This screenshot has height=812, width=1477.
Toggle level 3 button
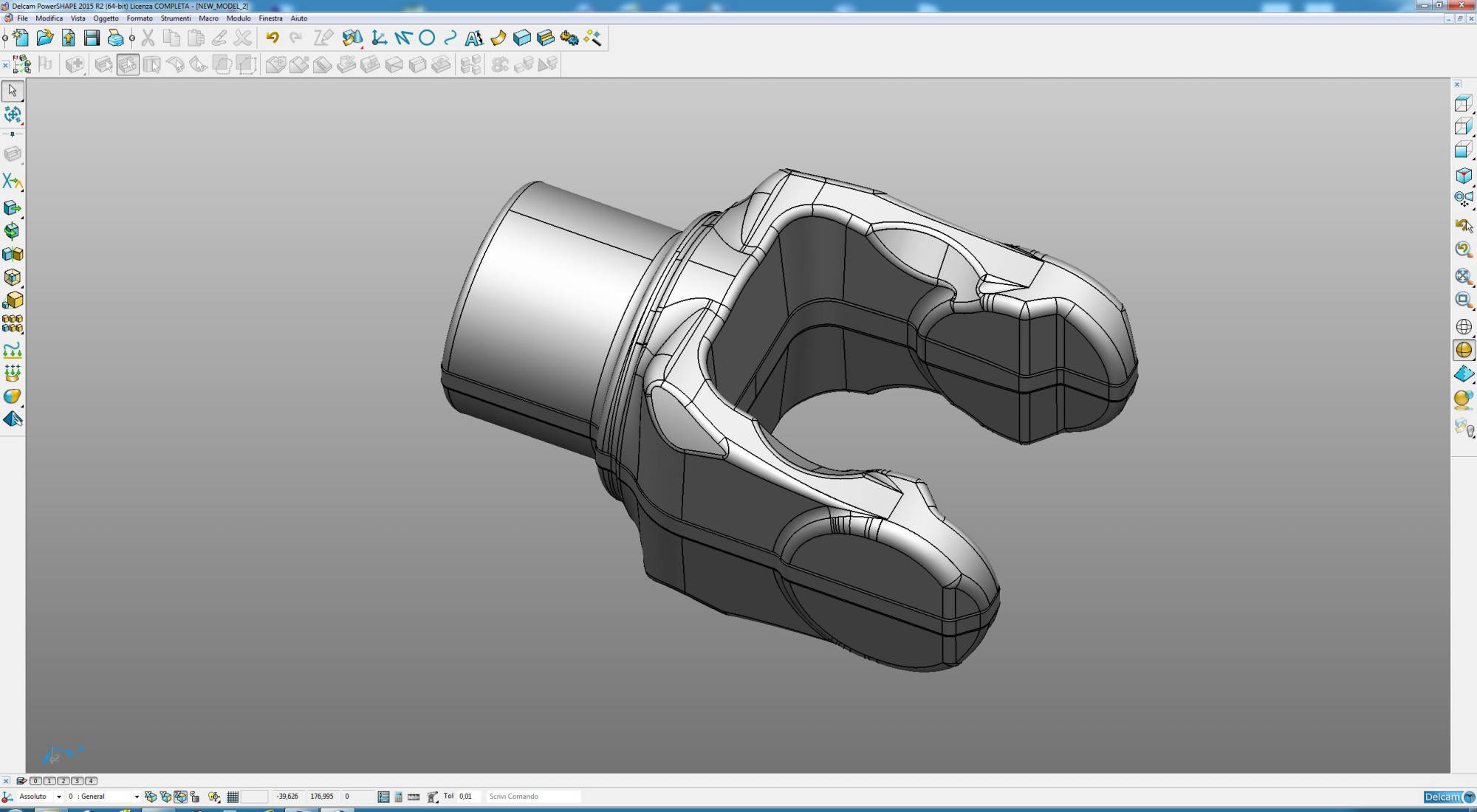pos(77,780)
